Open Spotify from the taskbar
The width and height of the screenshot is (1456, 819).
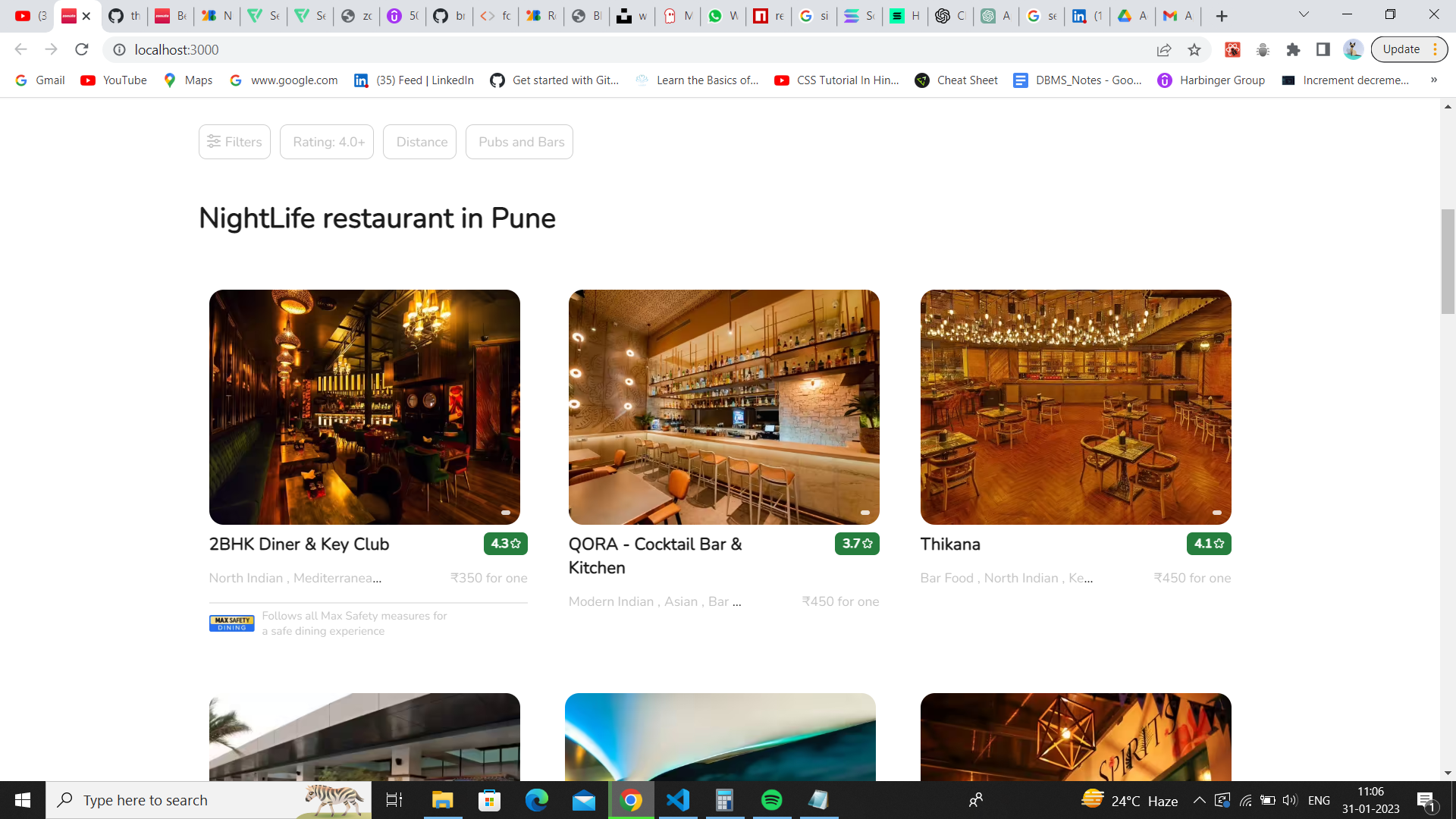[x=771, y=800]
